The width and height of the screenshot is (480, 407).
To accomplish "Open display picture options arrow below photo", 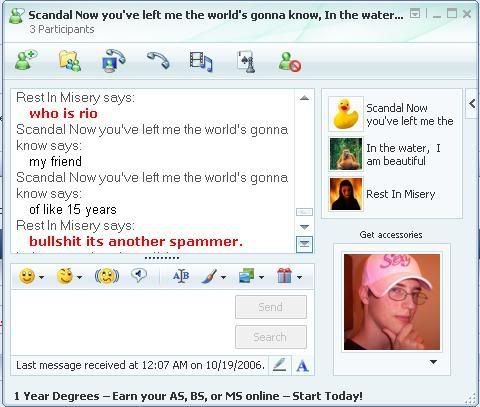I will coord(433,362).
